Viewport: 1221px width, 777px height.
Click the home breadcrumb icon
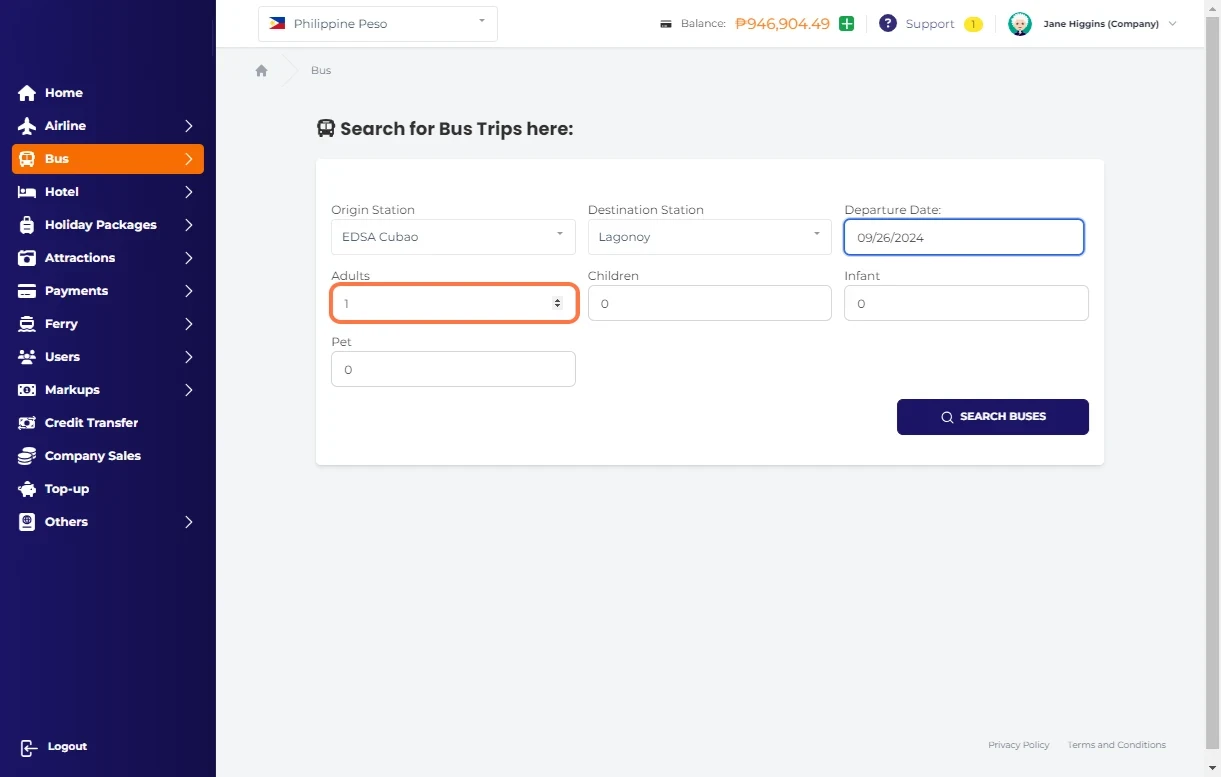[x=262, y=71]
